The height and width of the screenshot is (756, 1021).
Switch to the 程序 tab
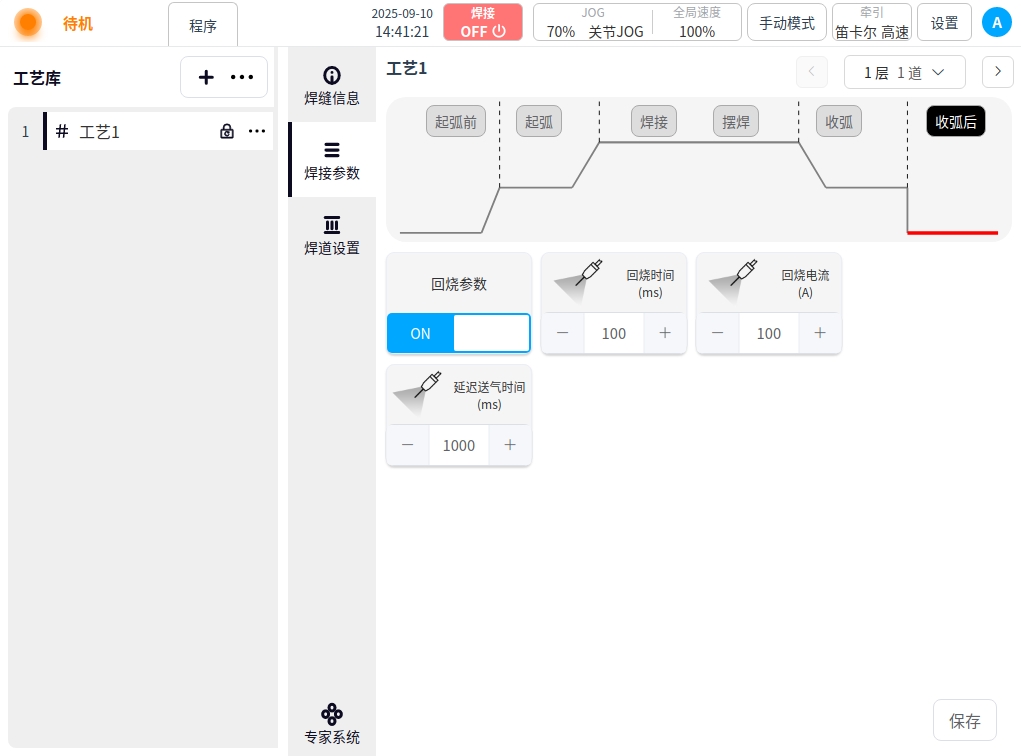tap(203, 25)
